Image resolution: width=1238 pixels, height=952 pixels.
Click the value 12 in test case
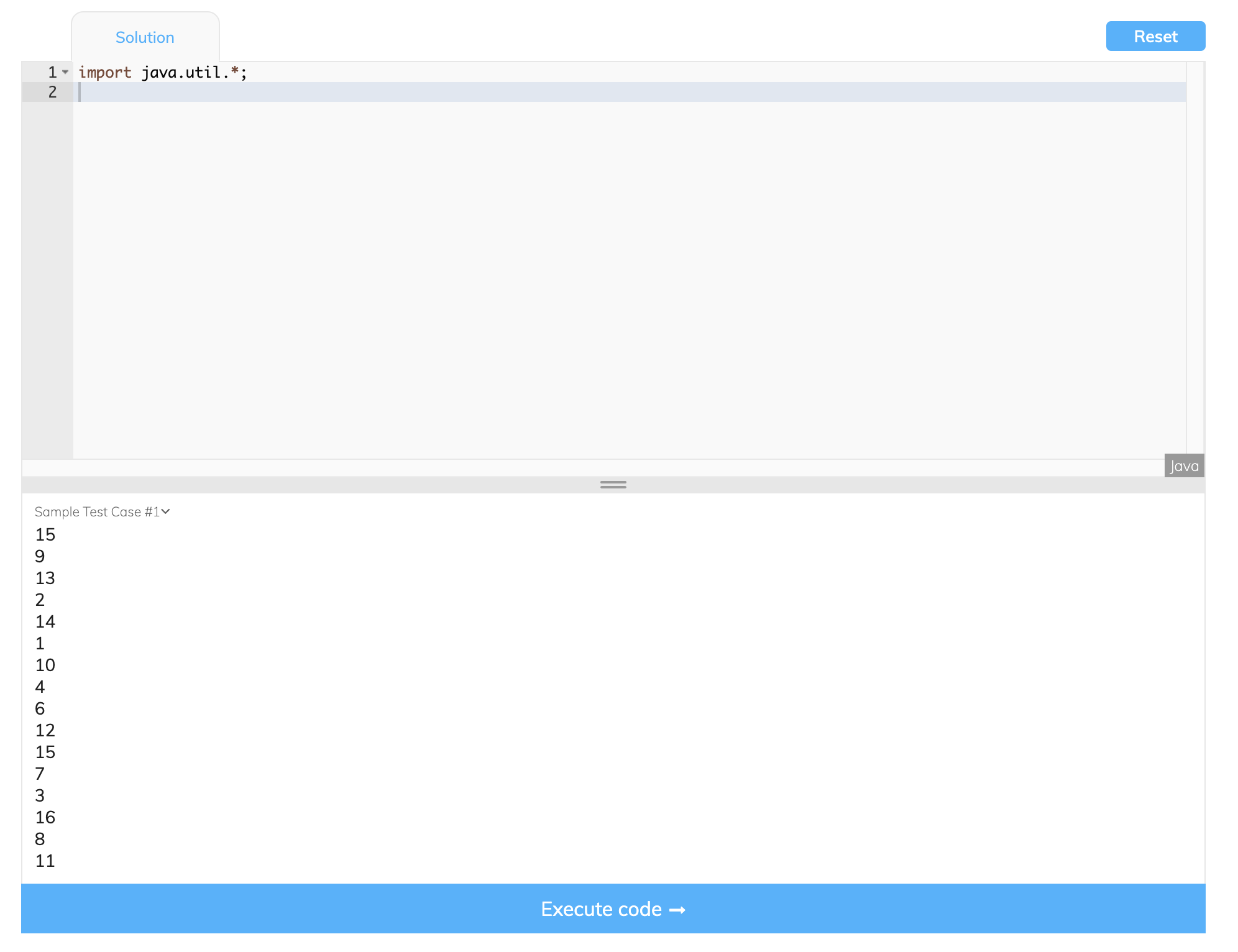coord(45,730)
